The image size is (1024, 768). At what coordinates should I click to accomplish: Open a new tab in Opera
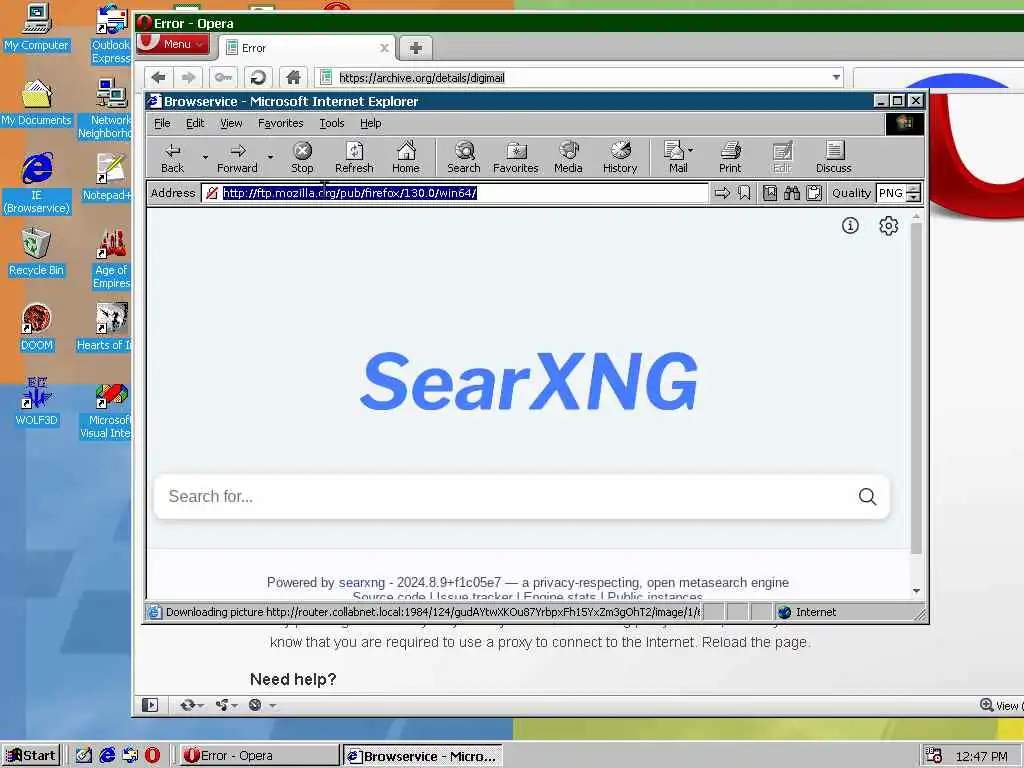pos(415,48)
